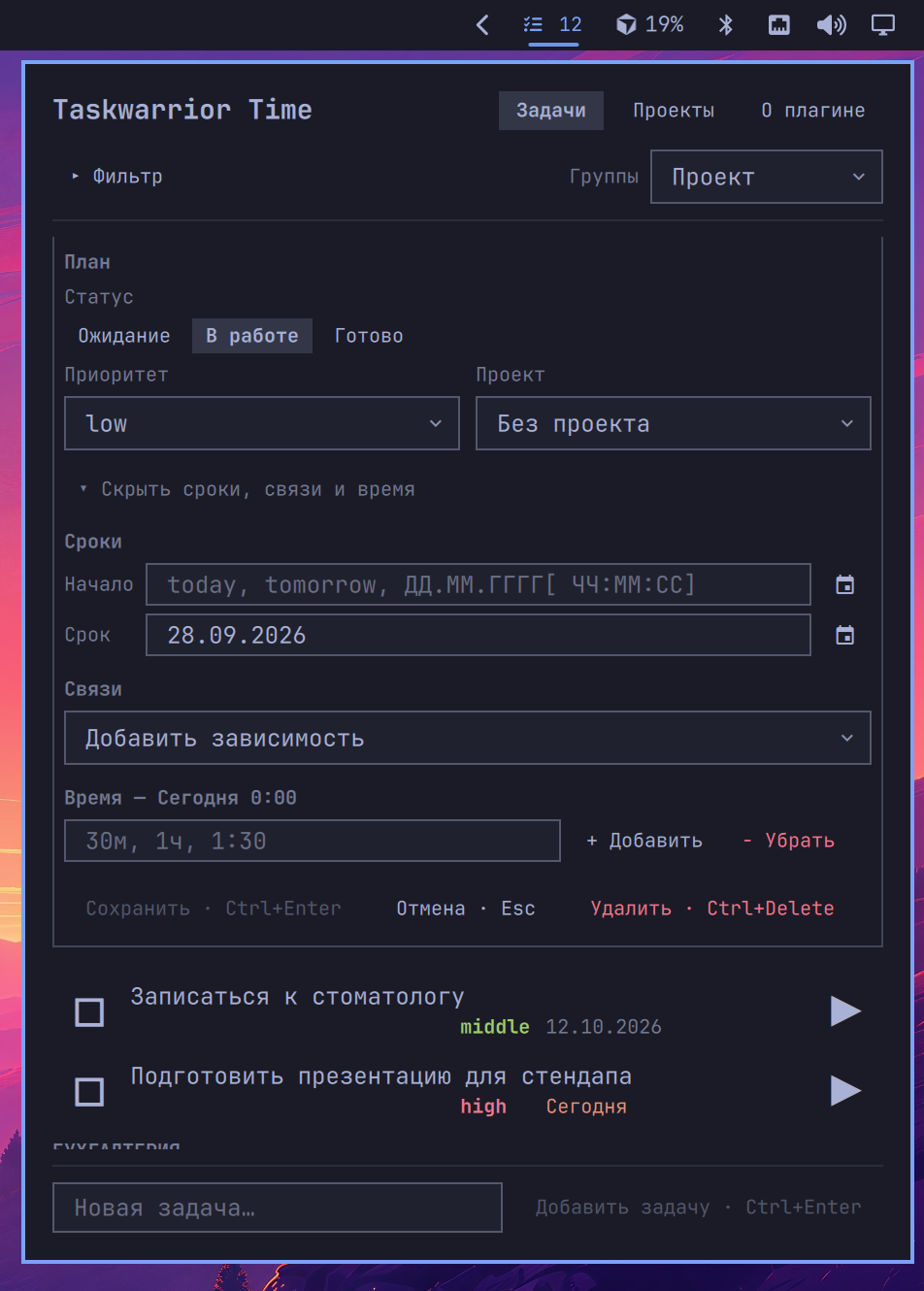Open the О плагине tab
Image resolution: width=924 pixels, height=1291 pixels.
(812, 111)
